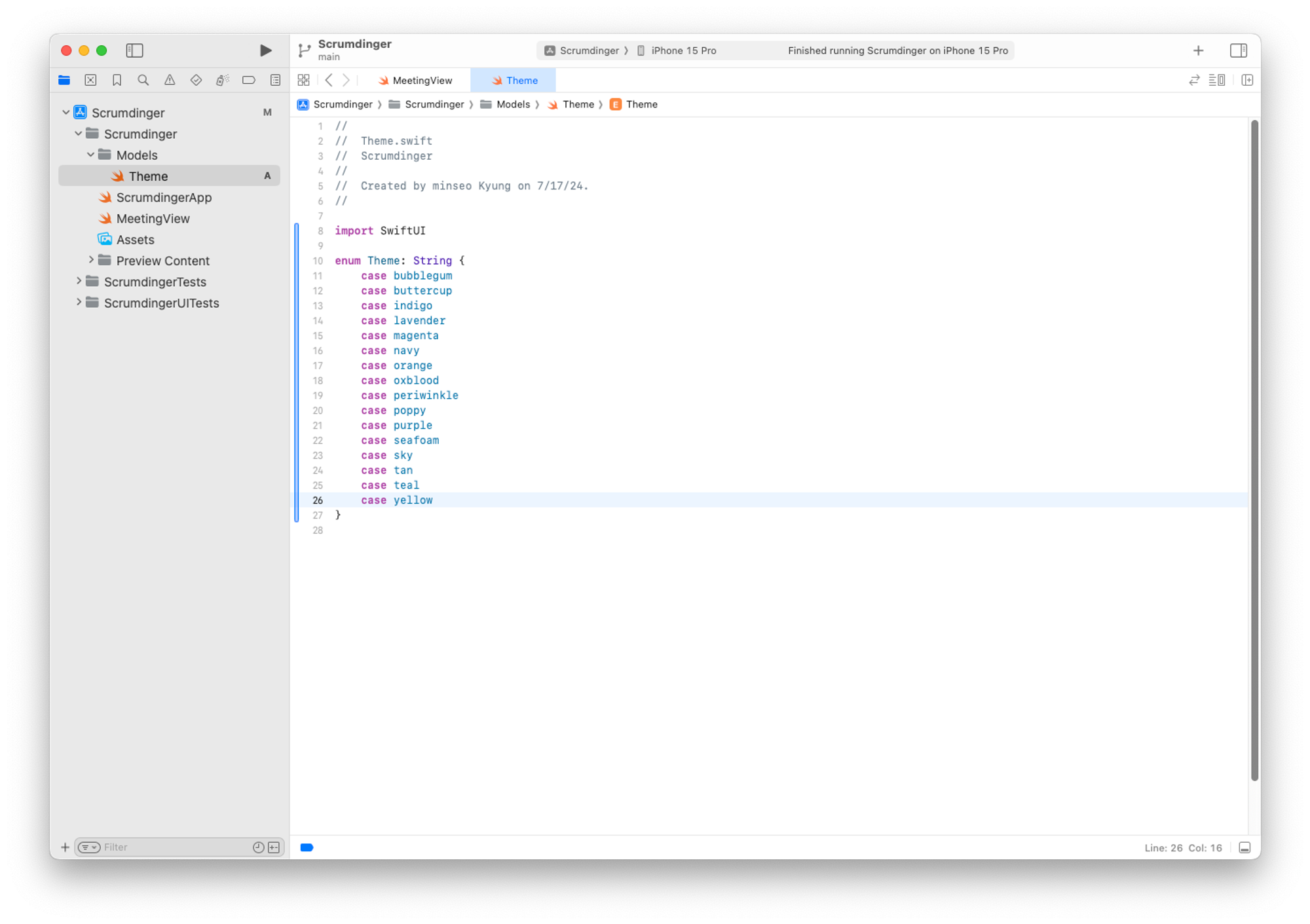
Task: Open the ScrumdingerApp file
Action: 163,198
